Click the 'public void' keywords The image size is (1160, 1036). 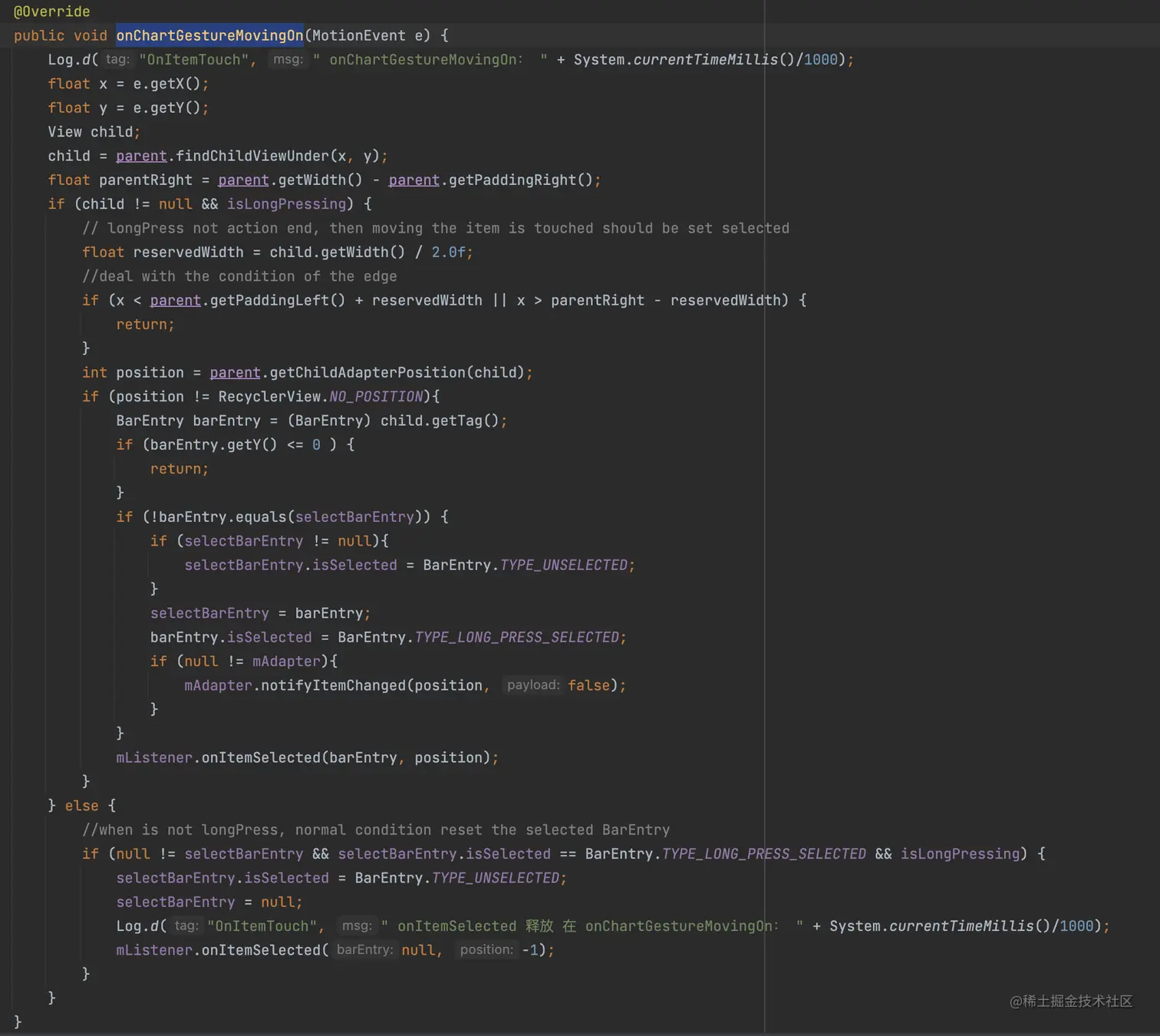coord(61,35)
